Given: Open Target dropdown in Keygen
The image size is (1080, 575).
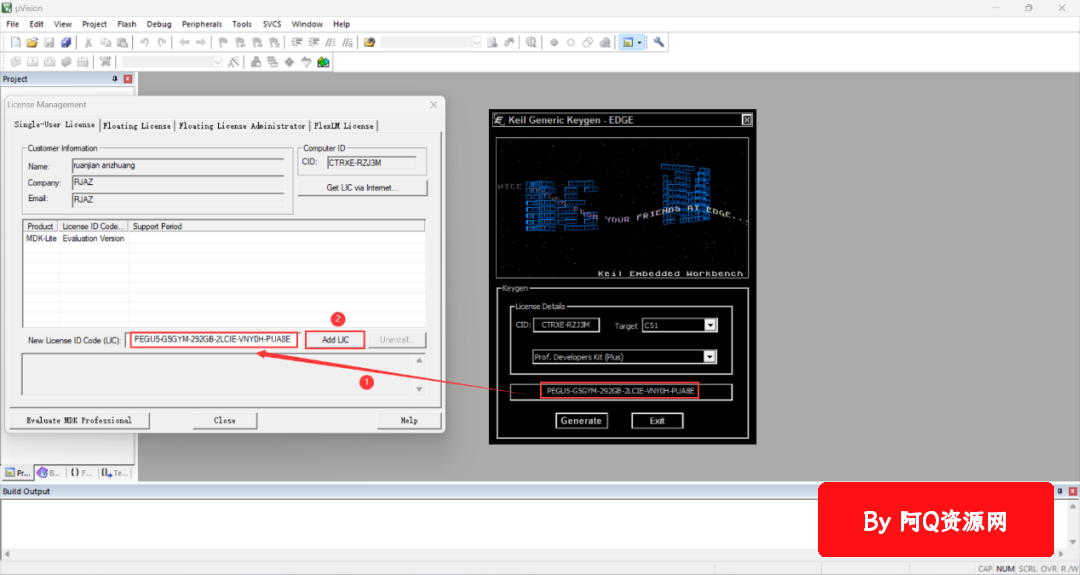Looking at the screenshot, I should [711, 325].
